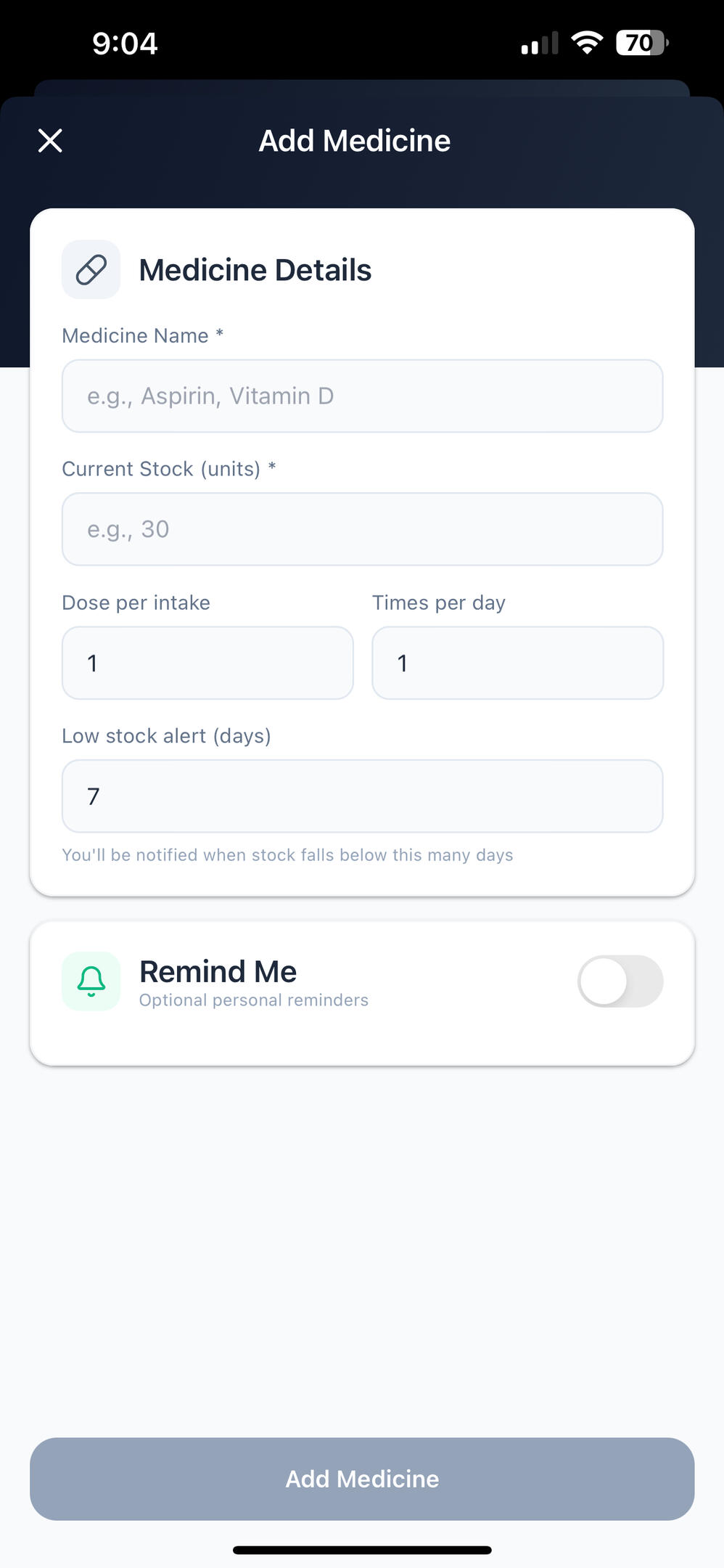Focus the Medicine Name text field
The height and width of the screenshot is (1568, 724).
pos(362,396)
